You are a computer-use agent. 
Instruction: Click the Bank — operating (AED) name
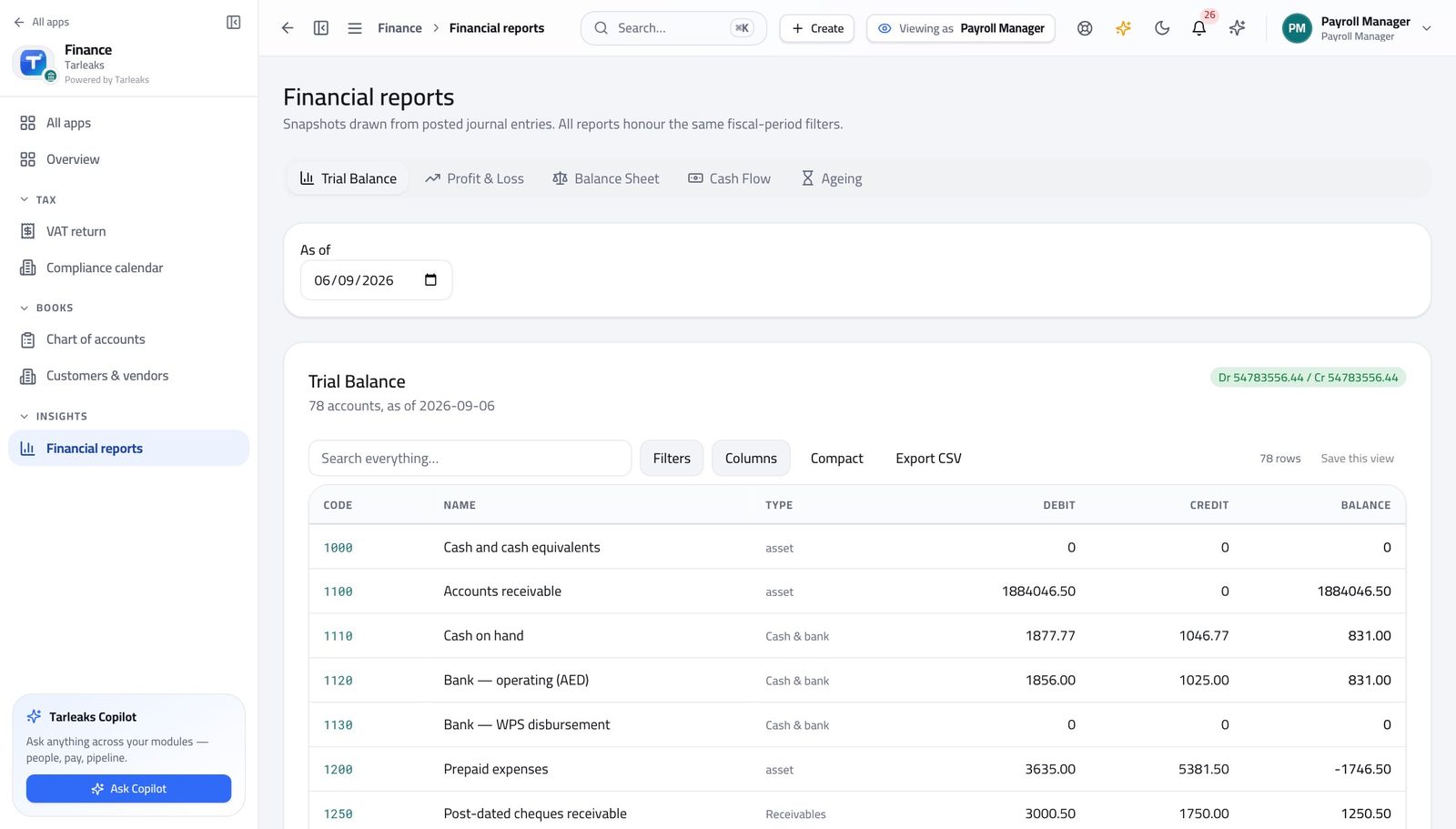pos(516,681)
